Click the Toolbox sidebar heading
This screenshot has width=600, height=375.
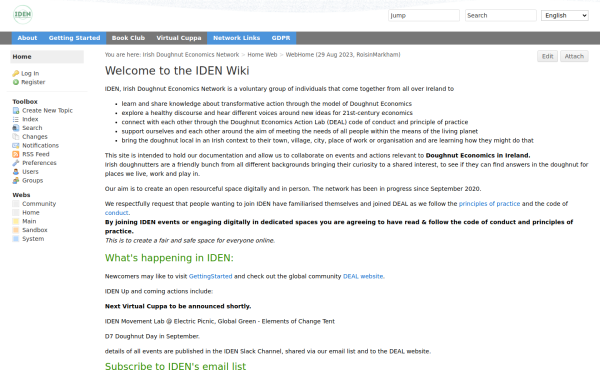pyautogui.click(x=25, y=101)
